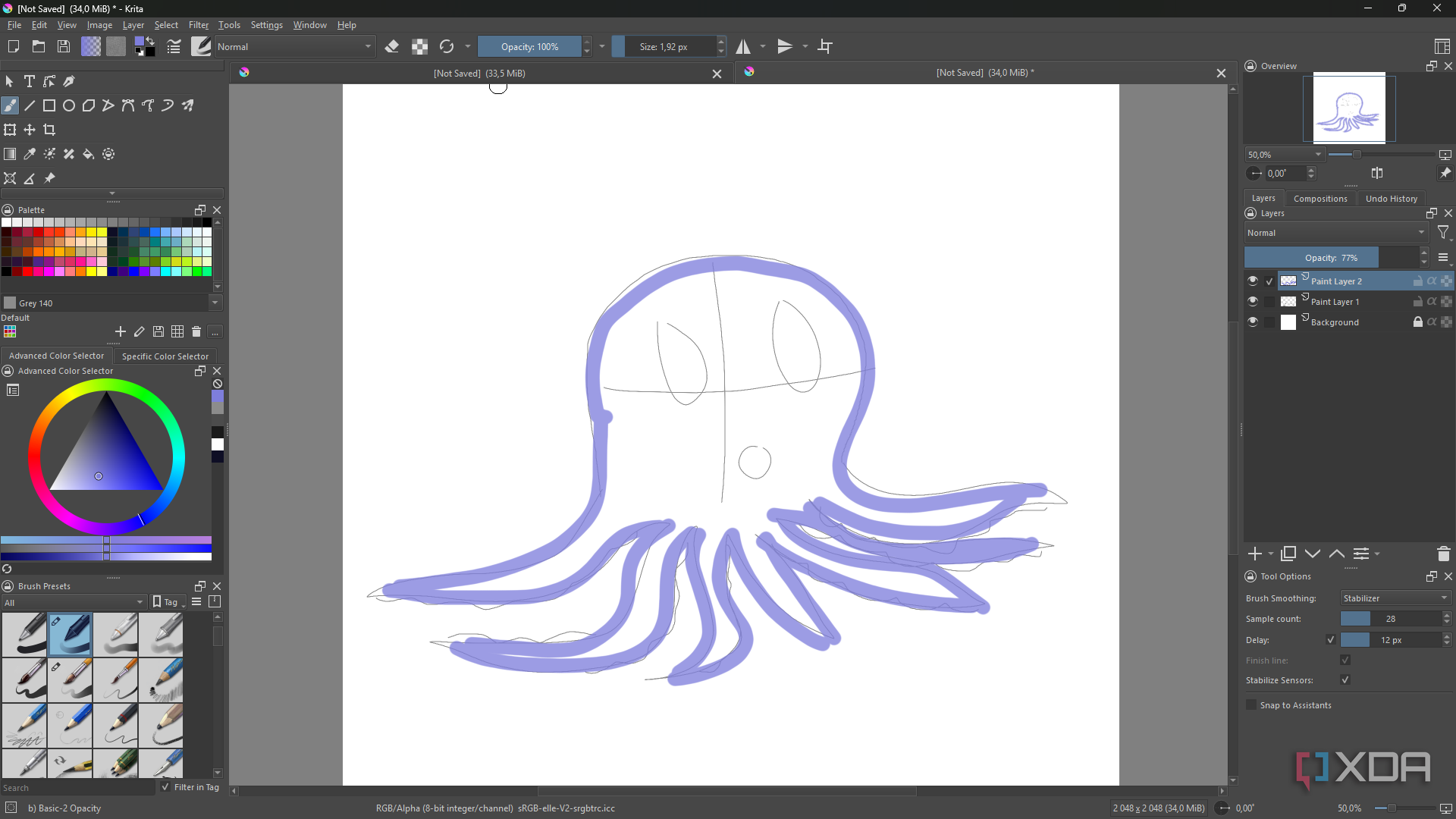
Task: Hide the Background layer with eye icon
Action: [1253, 322]
